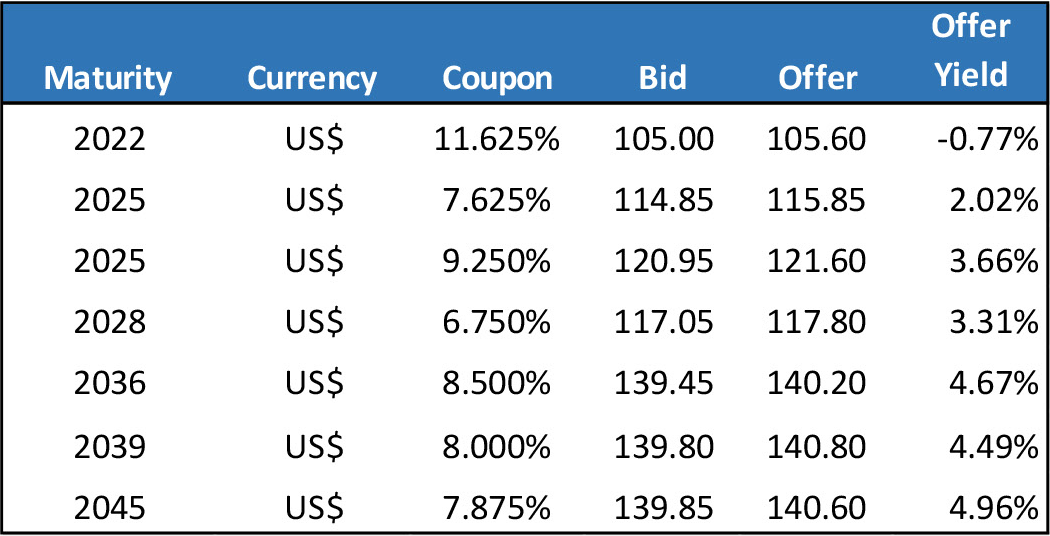Select the 2022 maturity cell

tap(109, 138)
